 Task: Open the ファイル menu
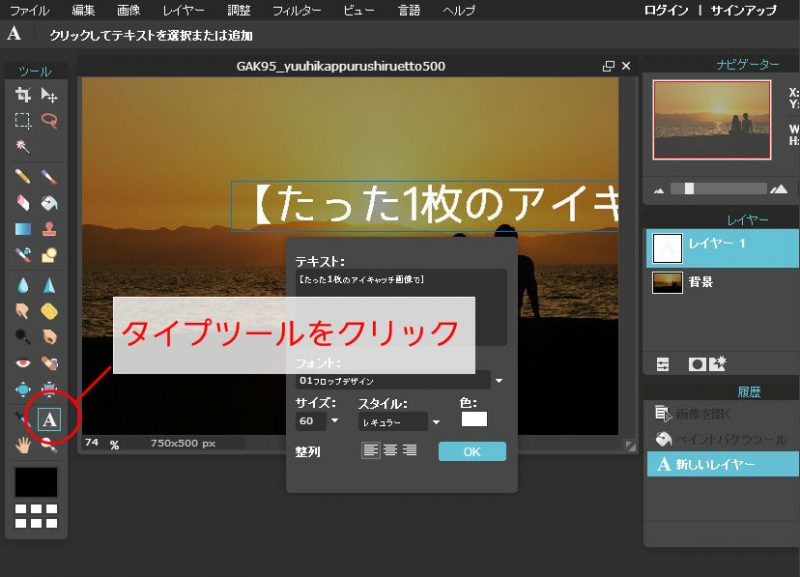pos(30,10)
